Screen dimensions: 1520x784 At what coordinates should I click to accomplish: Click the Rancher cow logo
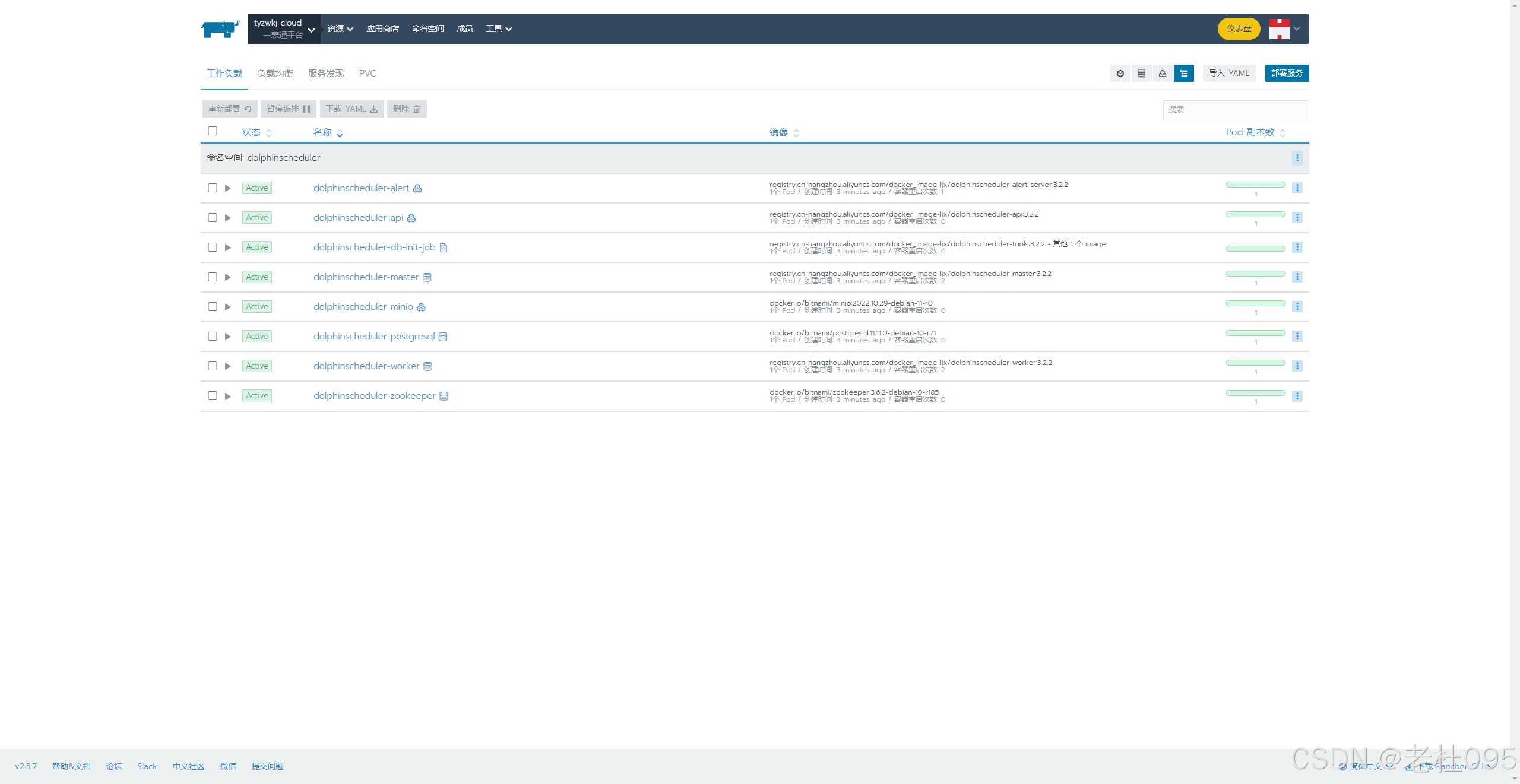tap(220, 28)
